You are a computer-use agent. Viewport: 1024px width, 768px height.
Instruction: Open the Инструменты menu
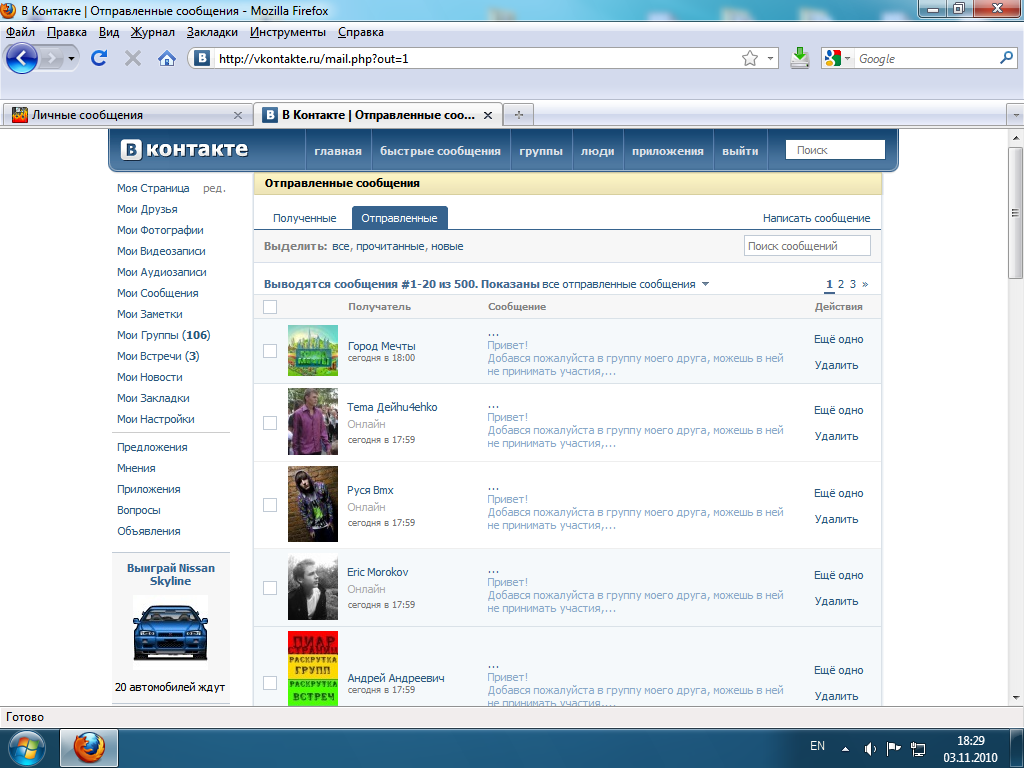point(287,32)
